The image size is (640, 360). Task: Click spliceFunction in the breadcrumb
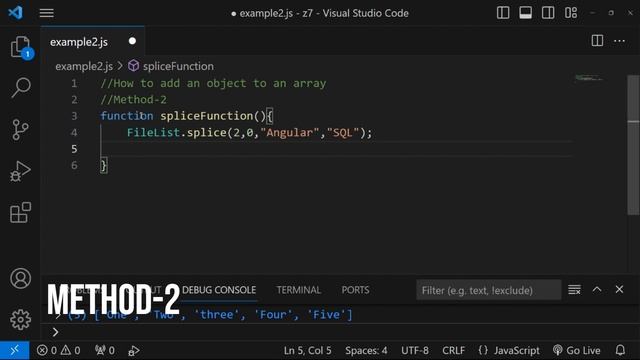point(178,66)
